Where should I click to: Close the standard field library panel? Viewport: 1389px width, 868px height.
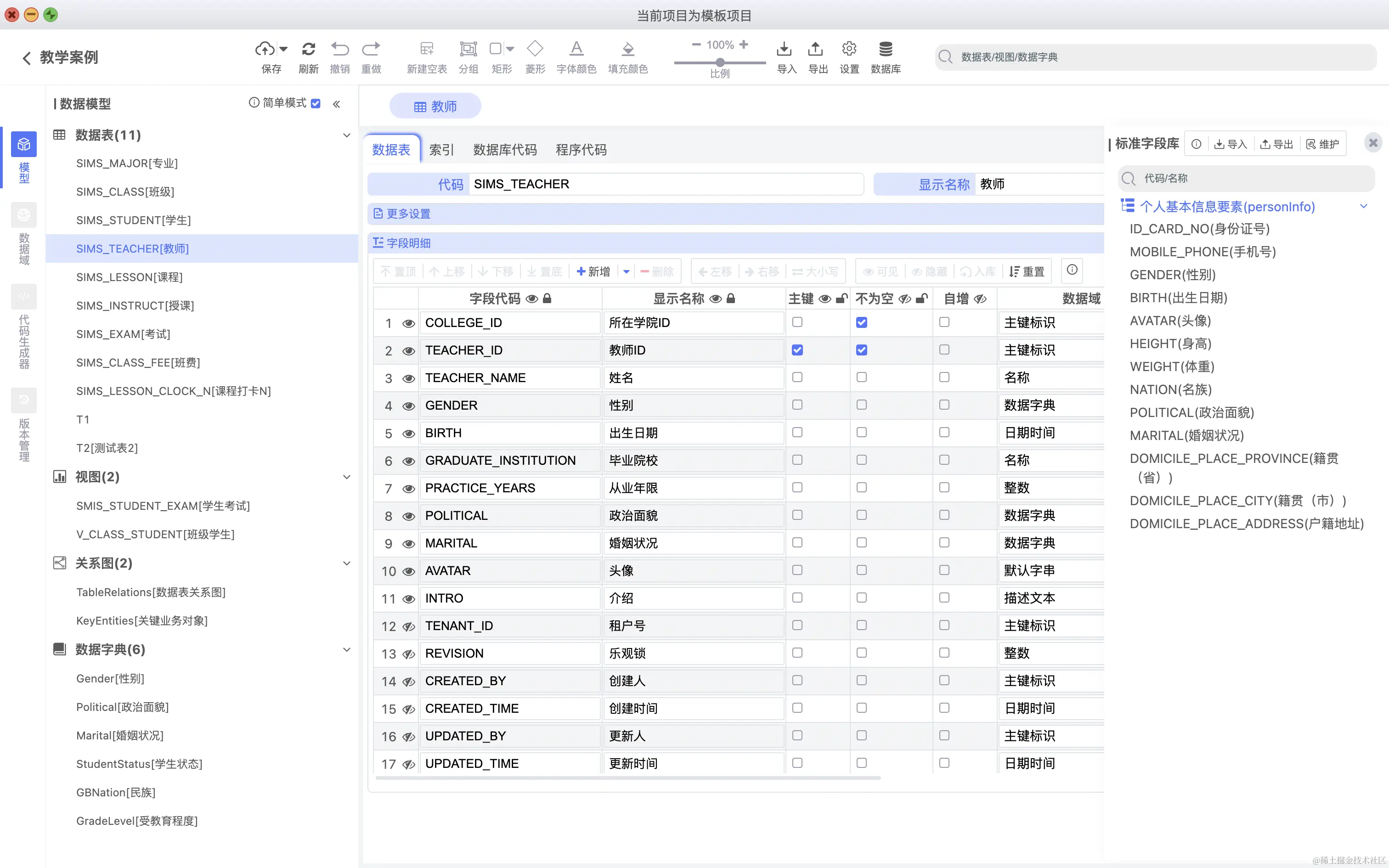(x=1372, y=143)
